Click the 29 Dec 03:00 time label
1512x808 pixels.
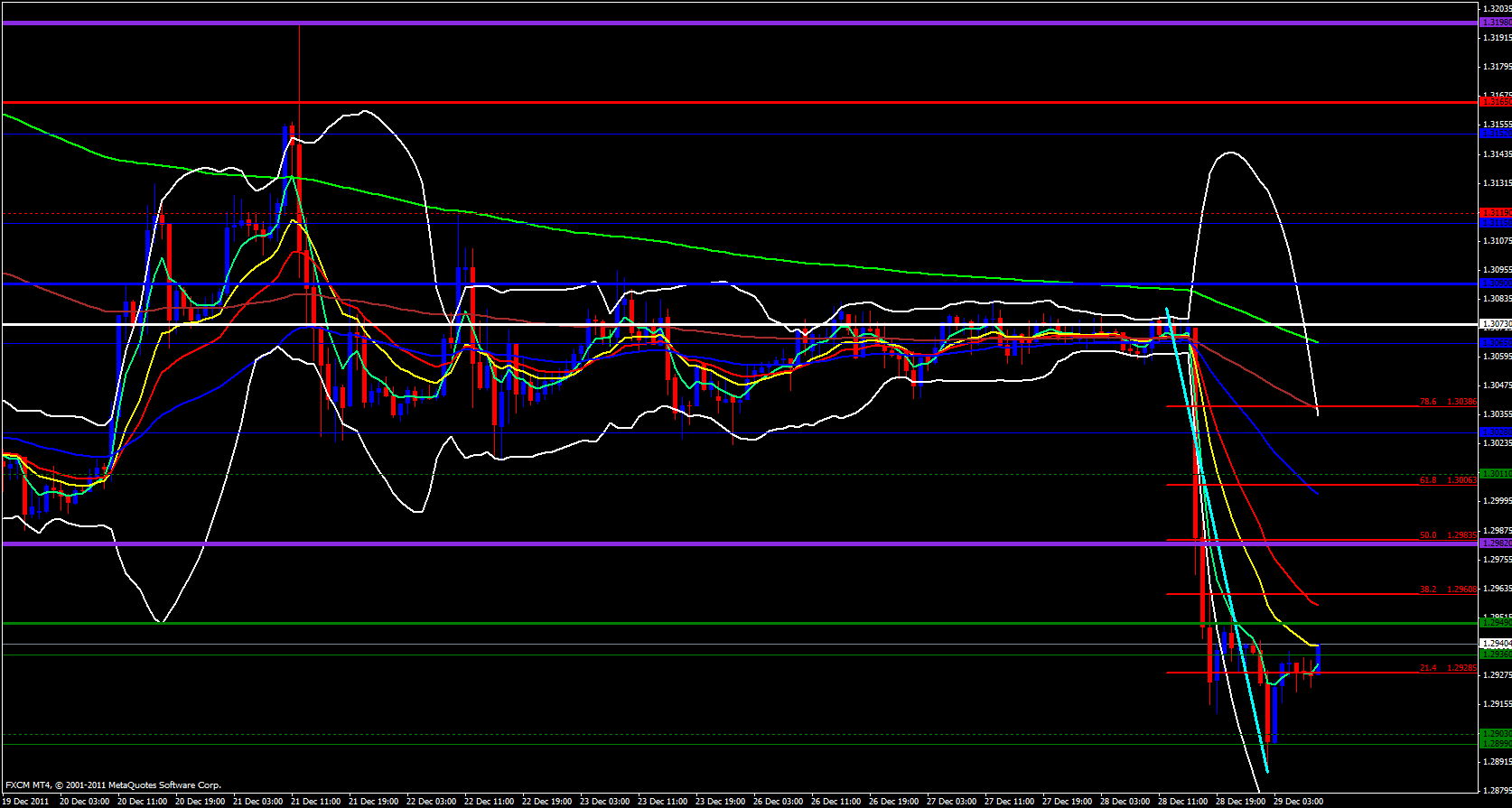point(1298,801)
